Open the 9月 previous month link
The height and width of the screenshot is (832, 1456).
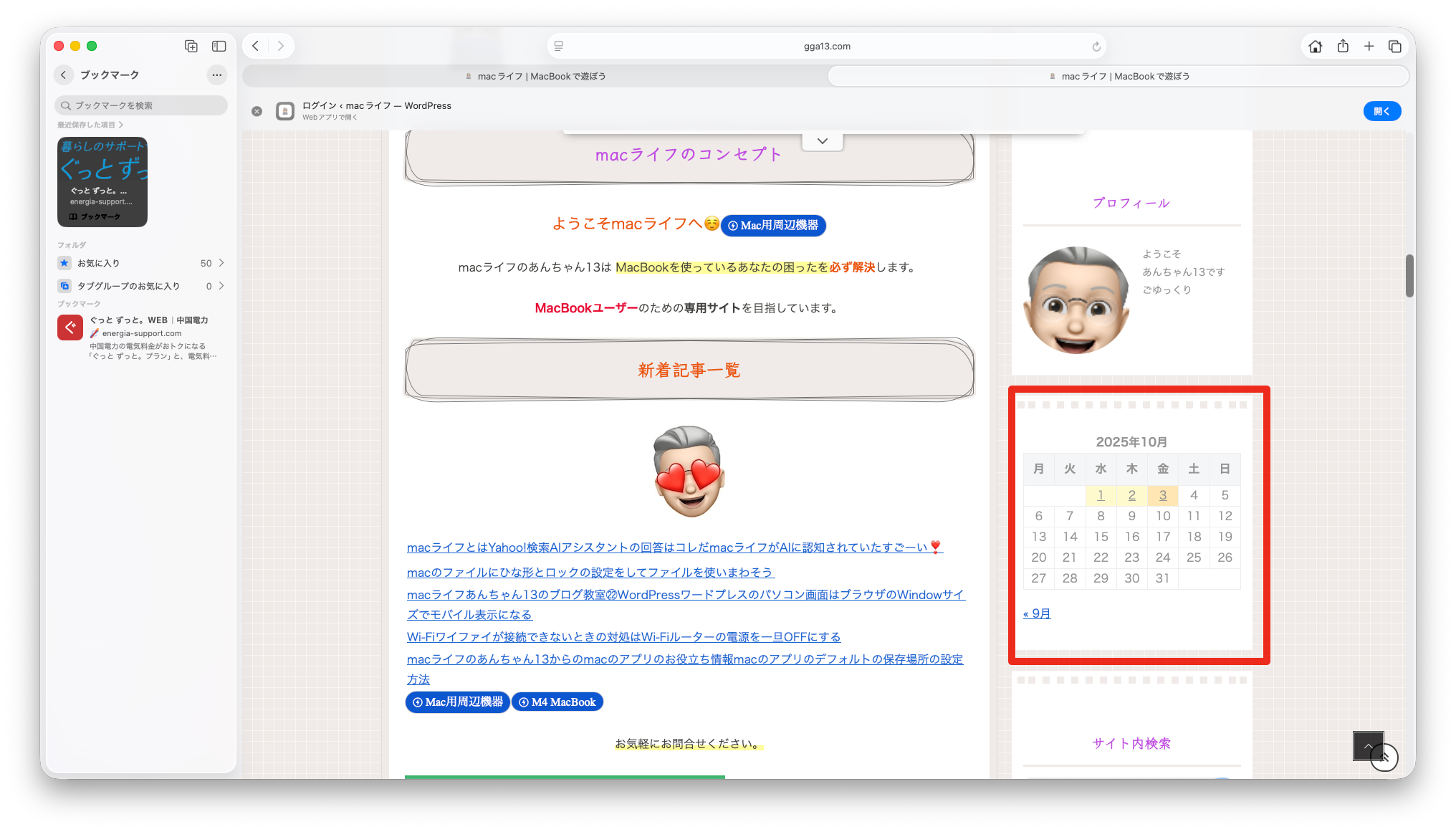pos(1037,613)
